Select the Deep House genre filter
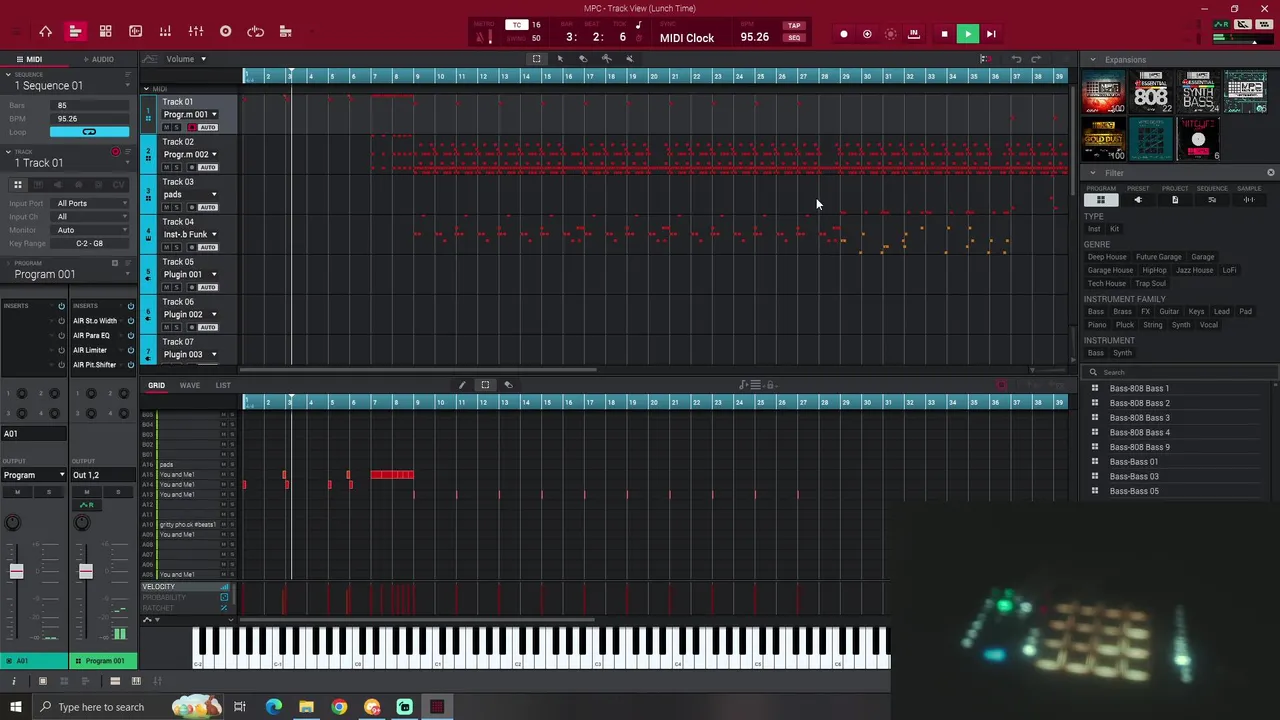Screen dimensions: 1280x720 (x=1107, y=257)
